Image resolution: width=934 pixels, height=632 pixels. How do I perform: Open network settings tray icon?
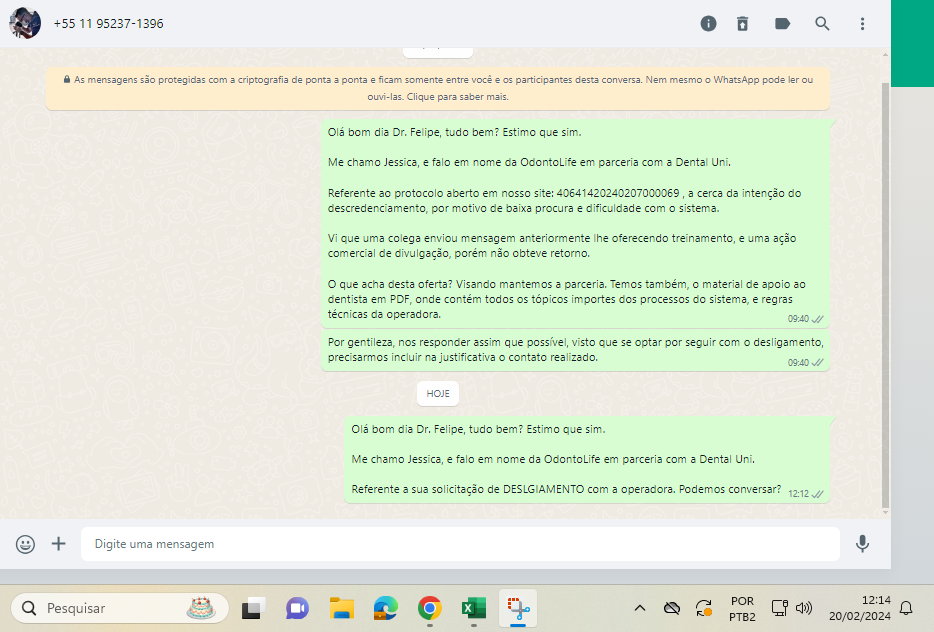coord(779,608)
